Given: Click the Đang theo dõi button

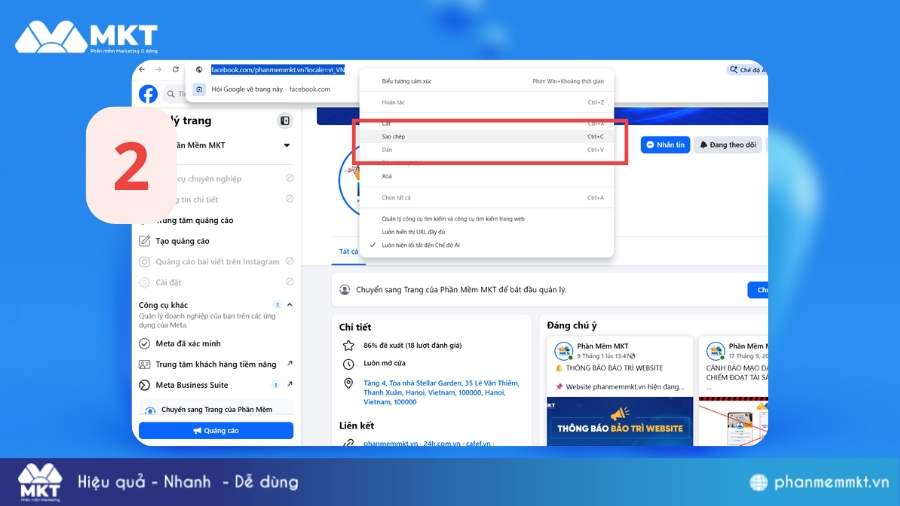Looking at the screenshot, I should 728,145.
